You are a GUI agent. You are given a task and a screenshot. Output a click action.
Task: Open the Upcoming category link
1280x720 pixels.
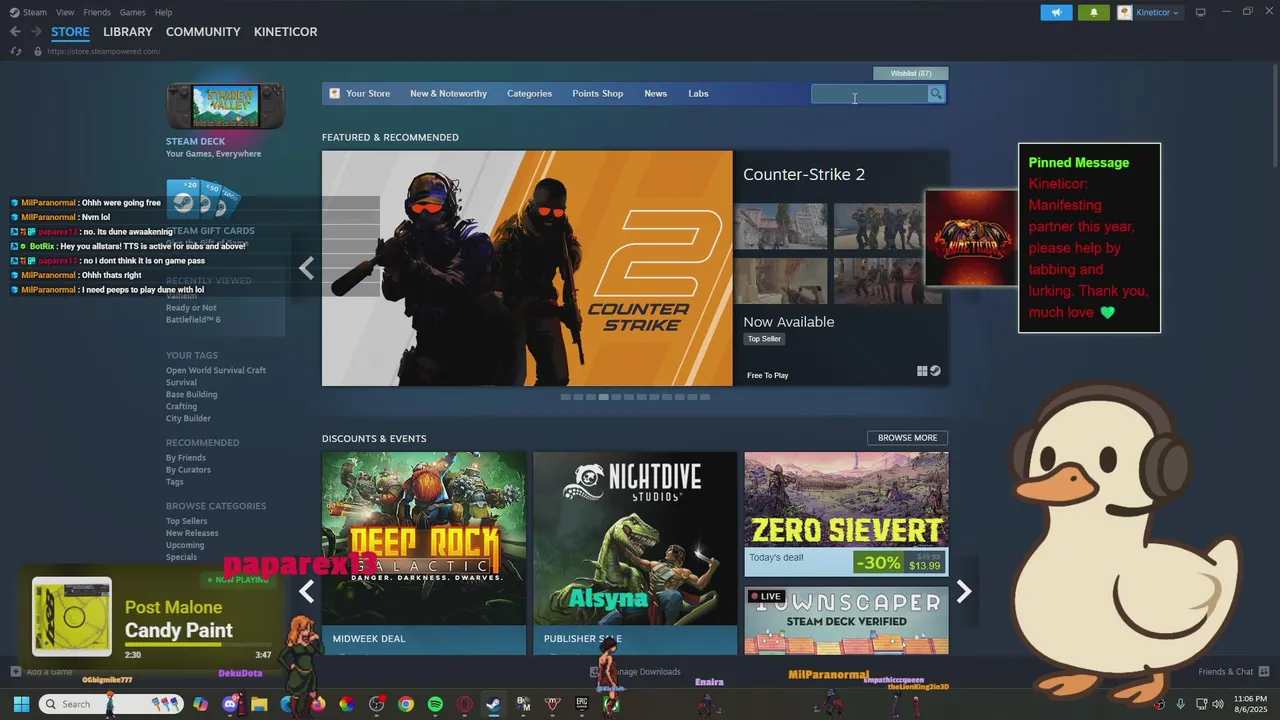coord(185,545)
